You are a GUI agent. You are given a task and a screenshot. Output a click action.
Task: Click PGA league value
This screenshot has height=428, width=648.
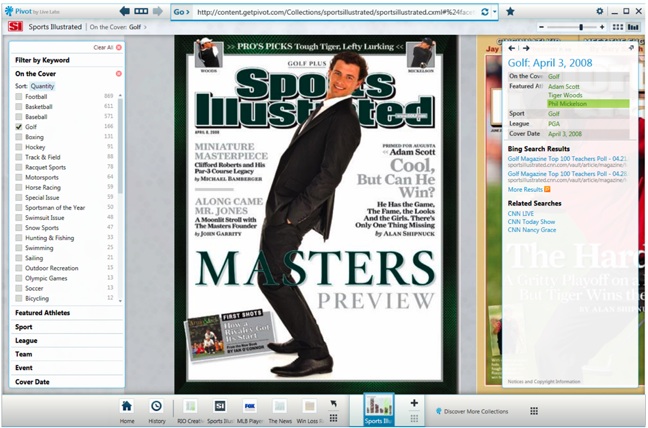click(x=554, y=124)
